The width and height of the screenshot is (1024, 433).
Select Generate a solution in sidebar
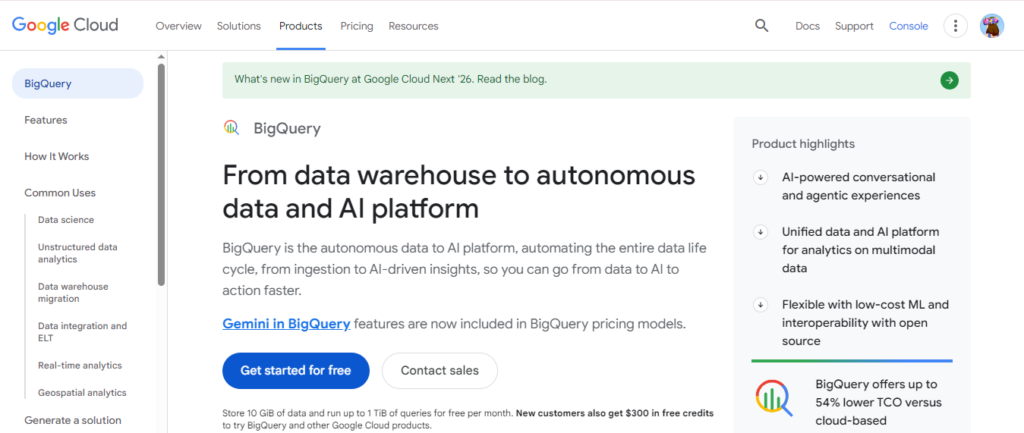72,421
